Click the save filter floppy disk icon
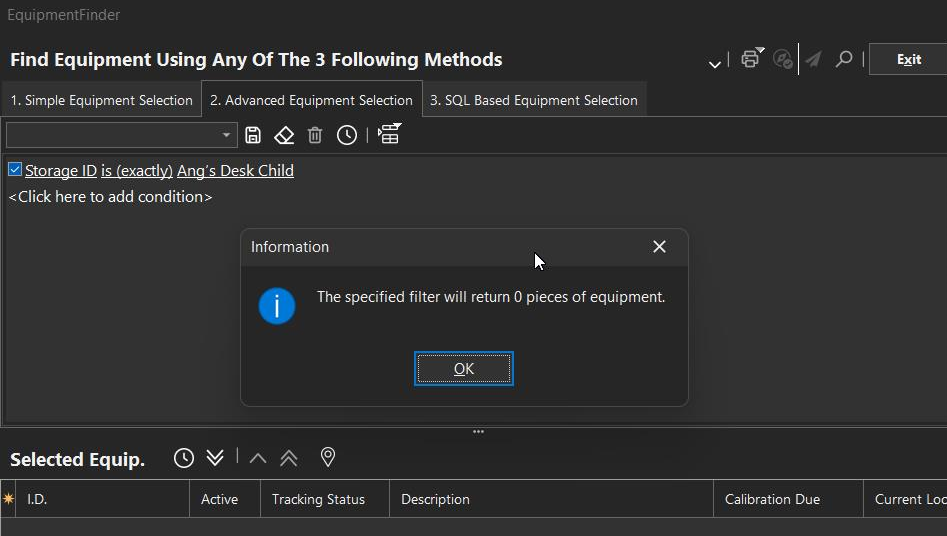 (x=253, y=135)
